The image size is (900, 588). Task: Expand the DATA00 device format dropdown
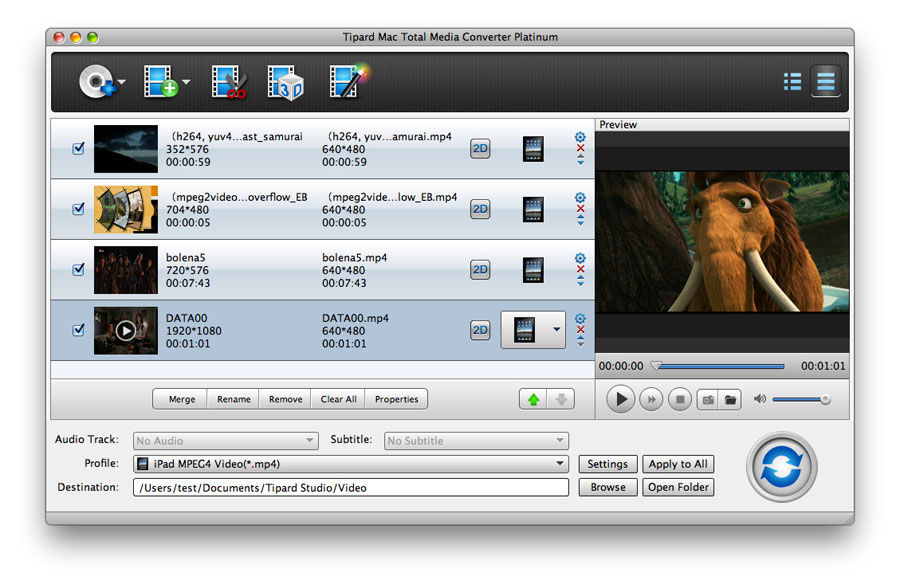(x=556, y=330)
